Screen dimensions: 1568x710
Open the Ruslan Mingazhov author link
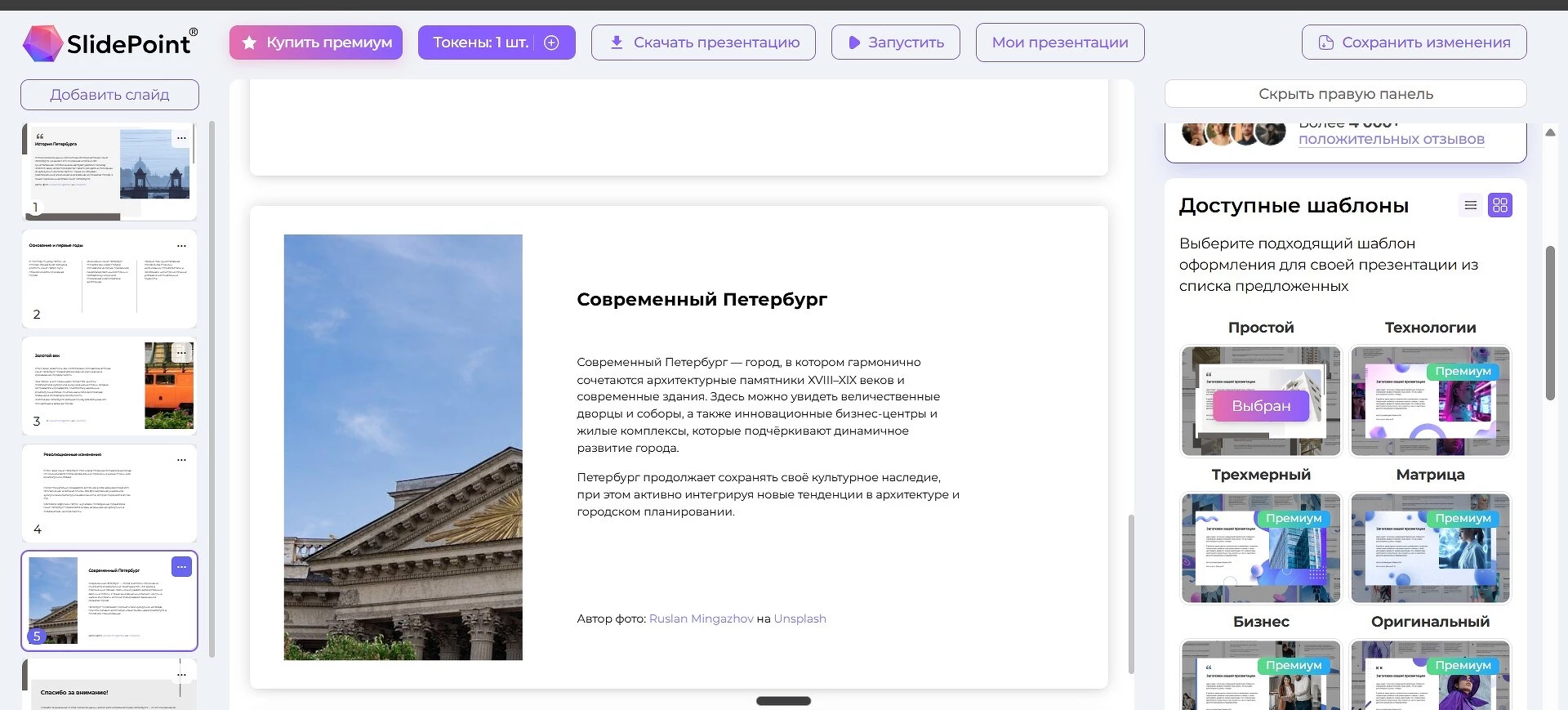701,618
